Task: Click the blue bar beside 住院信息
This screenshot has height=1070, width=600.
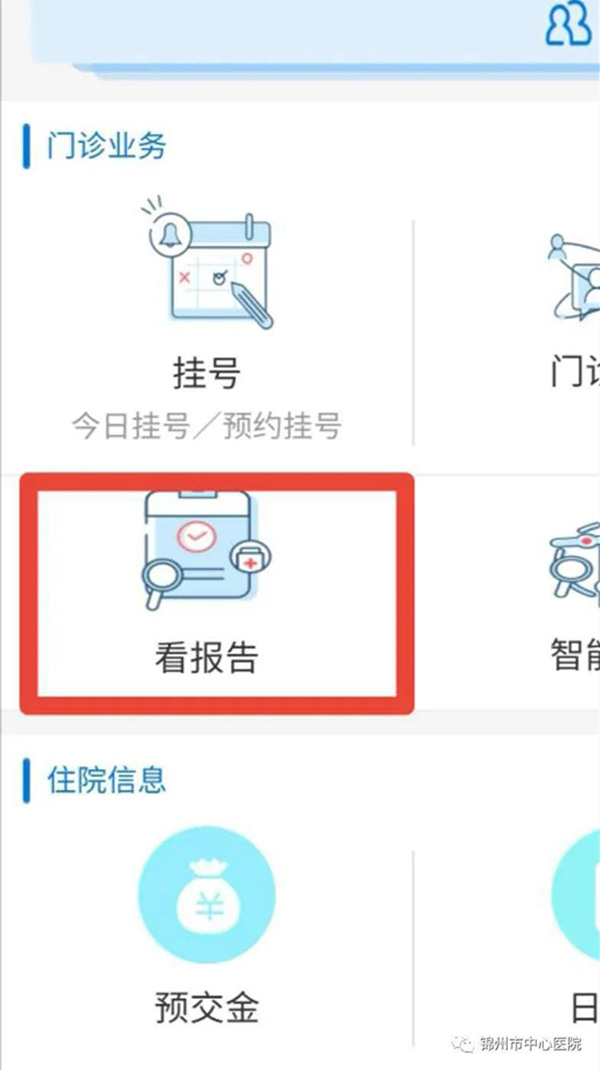Action: point(26,779)
